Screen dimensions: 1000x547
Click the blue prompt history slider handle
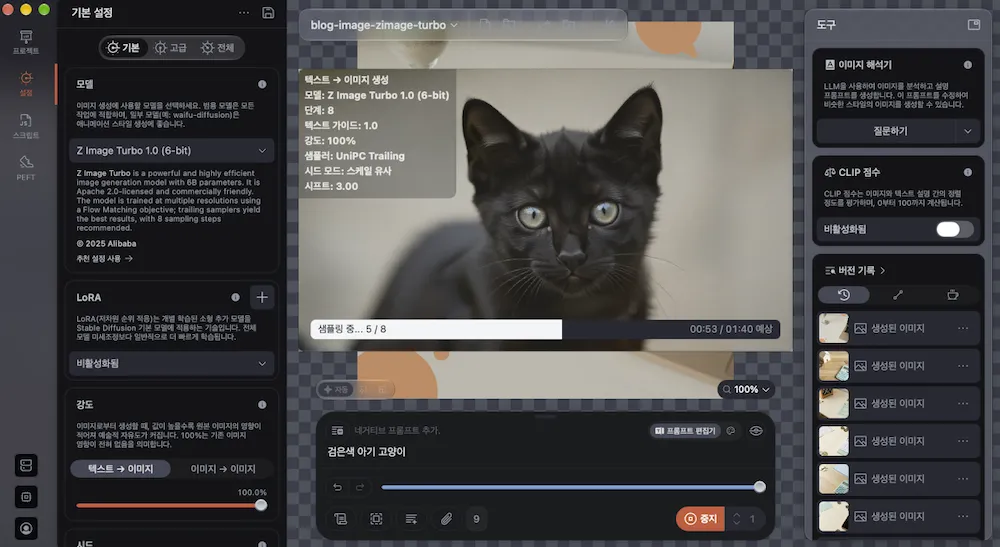click(760, 487)
